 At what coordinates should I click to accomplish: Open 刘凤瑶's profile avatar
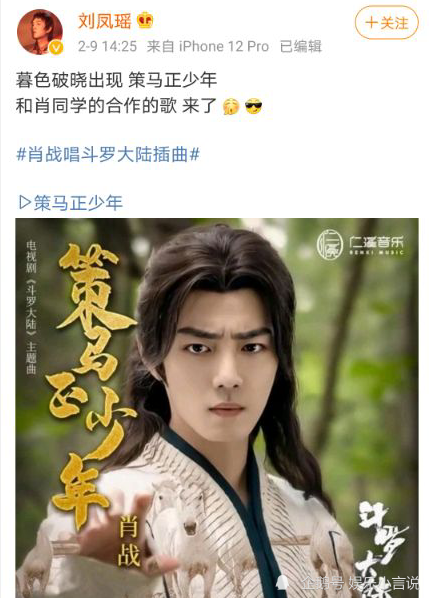[40, 32]
